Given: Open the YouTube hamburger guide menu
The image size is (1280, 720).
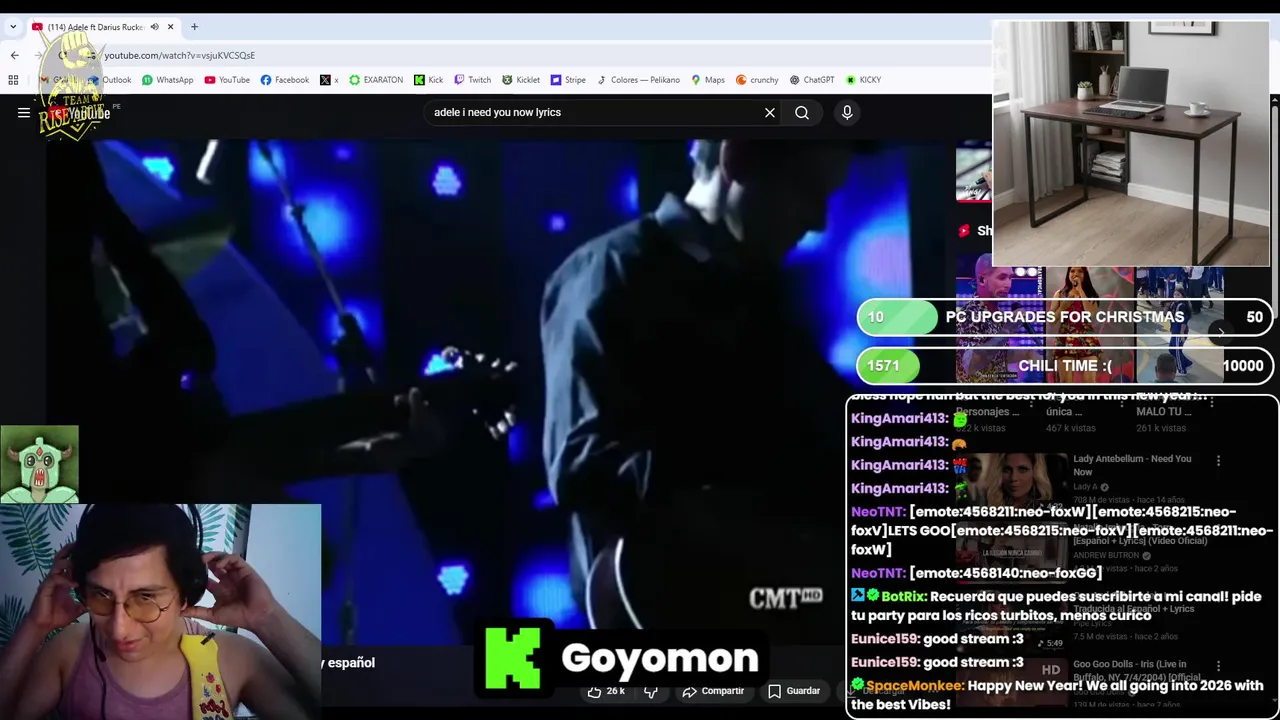Looking at the screenshot, I should (x=24, y=113).
